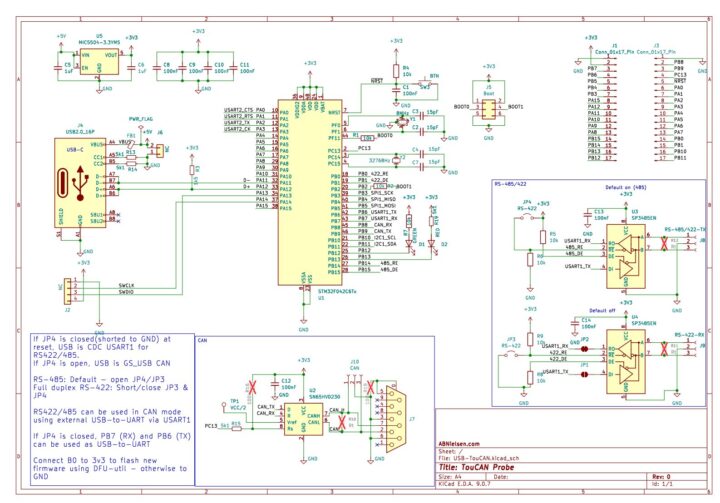Click the STM32F042C6Tx part name text
The width and height of the screenshot is (720, 503).
(338, 291)
